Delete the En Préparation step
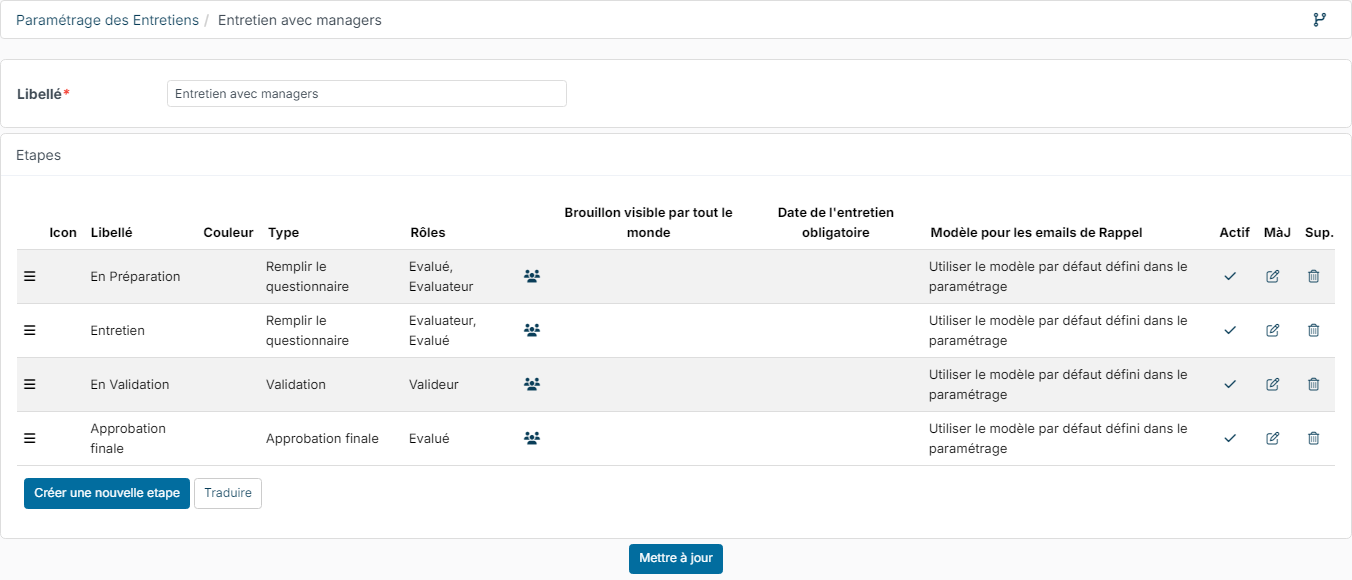Viewport: 1352px width, 580px height. 1314,276
